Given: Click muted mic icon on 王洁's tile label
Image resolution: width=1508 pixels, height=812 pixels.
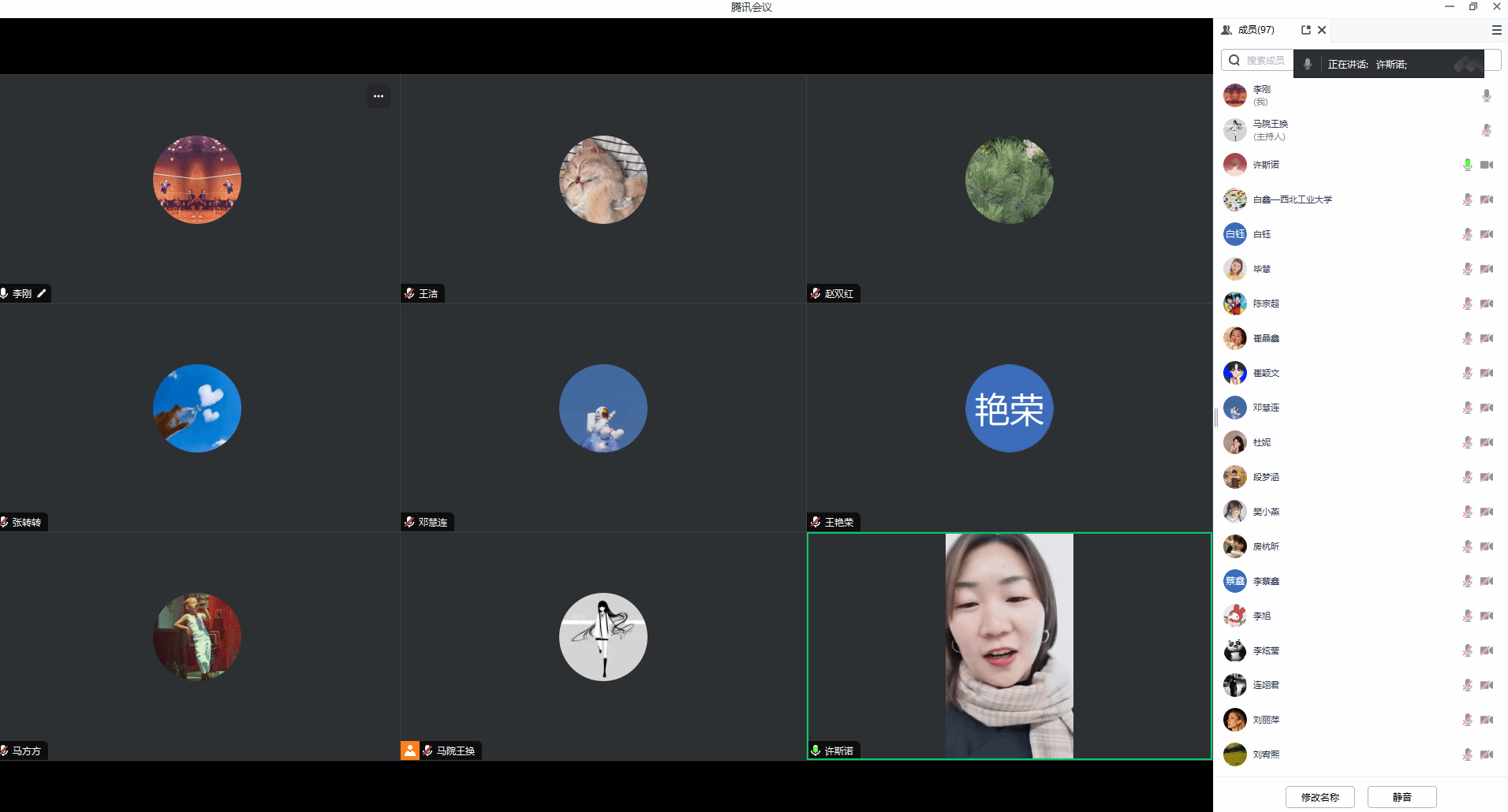Looking at the screenshot, I should [x=409, y=293].
